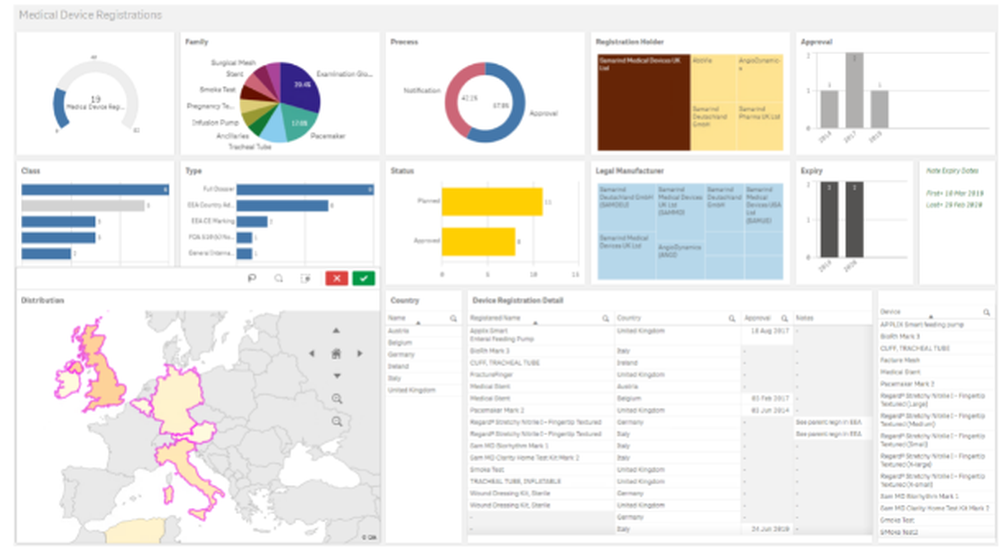The image size is (1000, 559).
Task: Pan the map left with the left arrow
Action: pos(312,353)
